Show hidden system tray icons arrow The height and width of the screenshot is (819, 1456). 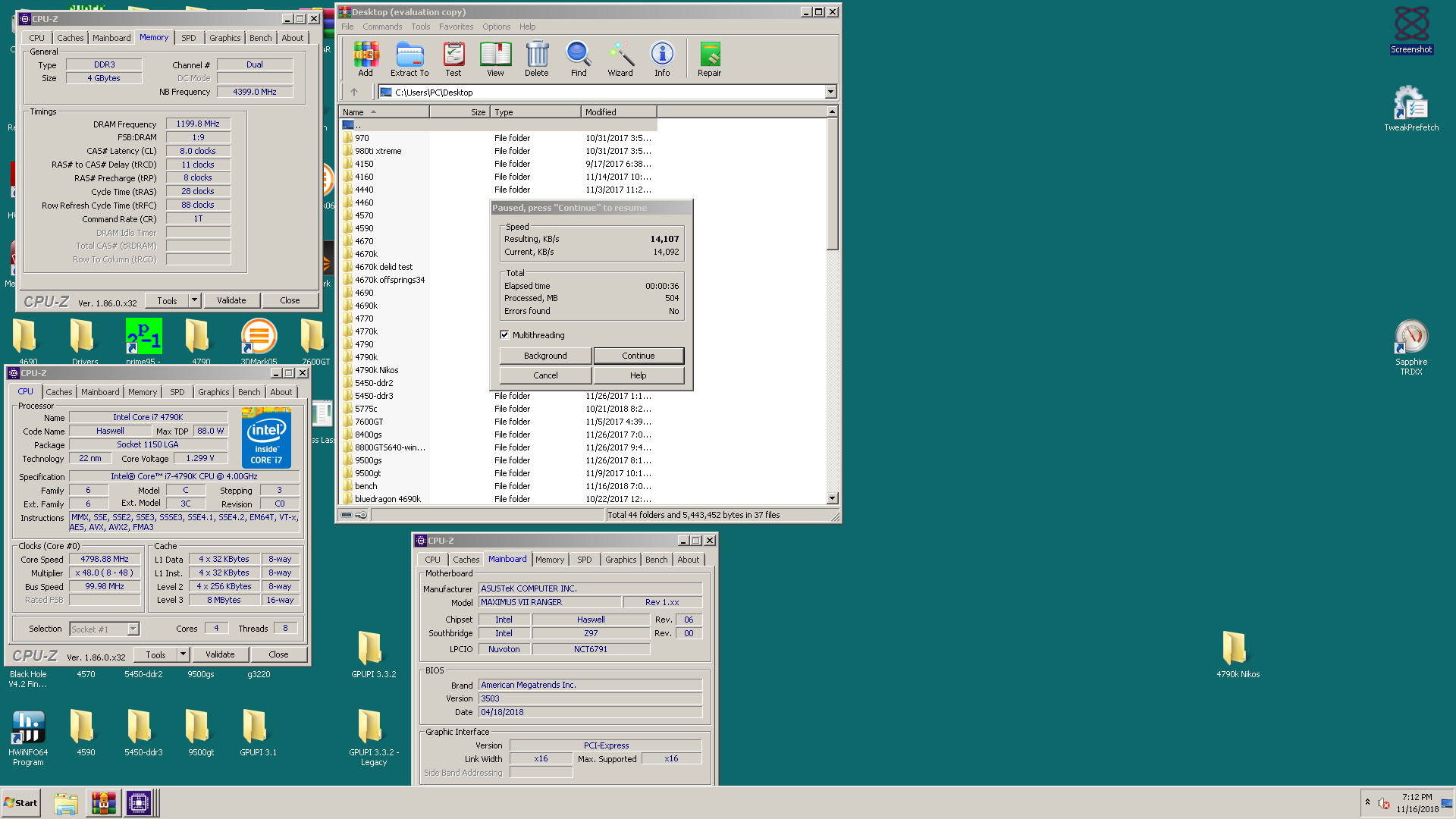point(1367,802)
